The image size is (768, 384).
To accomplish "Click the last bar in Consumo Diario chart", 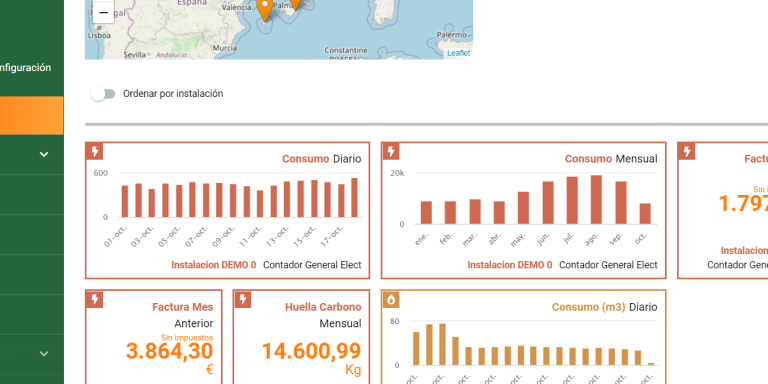I will pos(354,197).
